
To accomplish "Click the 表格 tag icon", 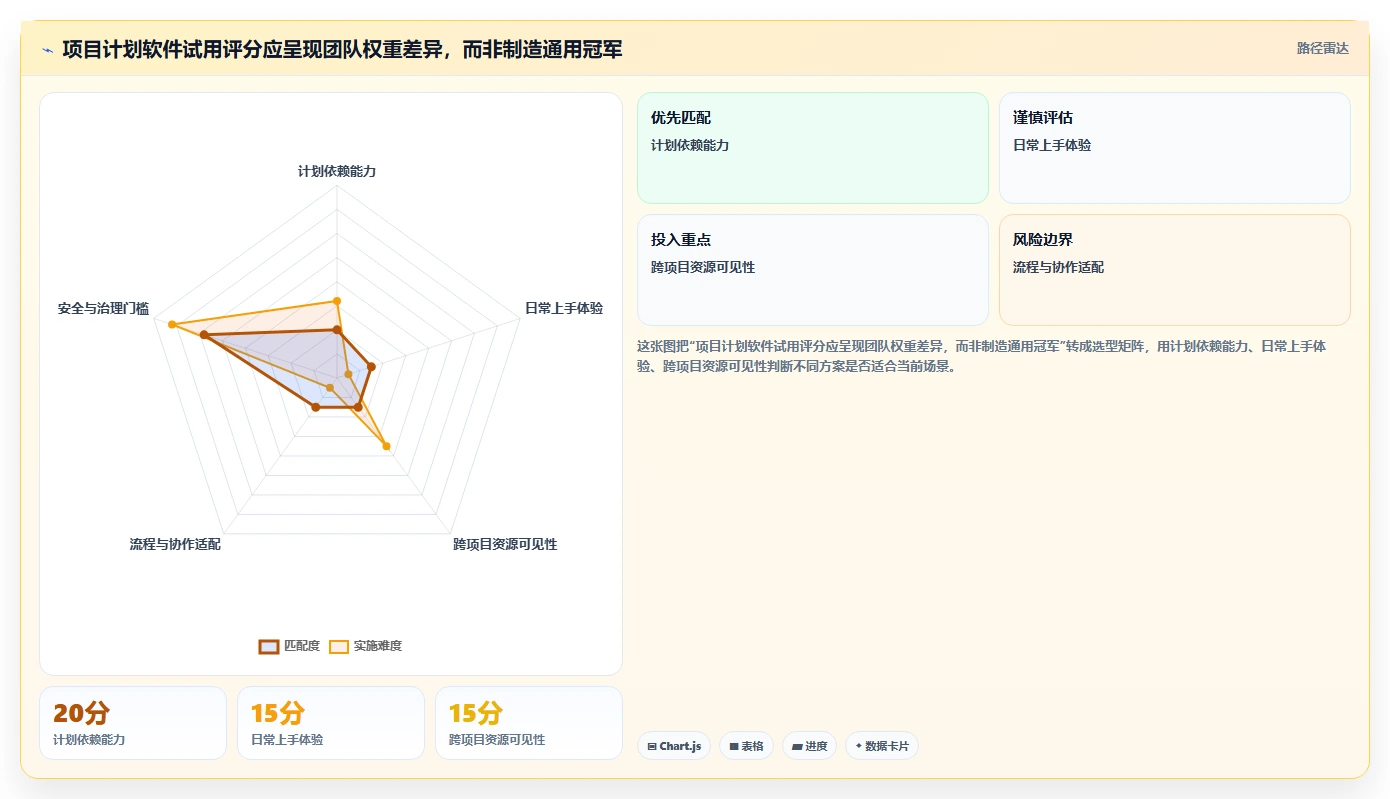I will pyautogui.click(x=734, y=746).
